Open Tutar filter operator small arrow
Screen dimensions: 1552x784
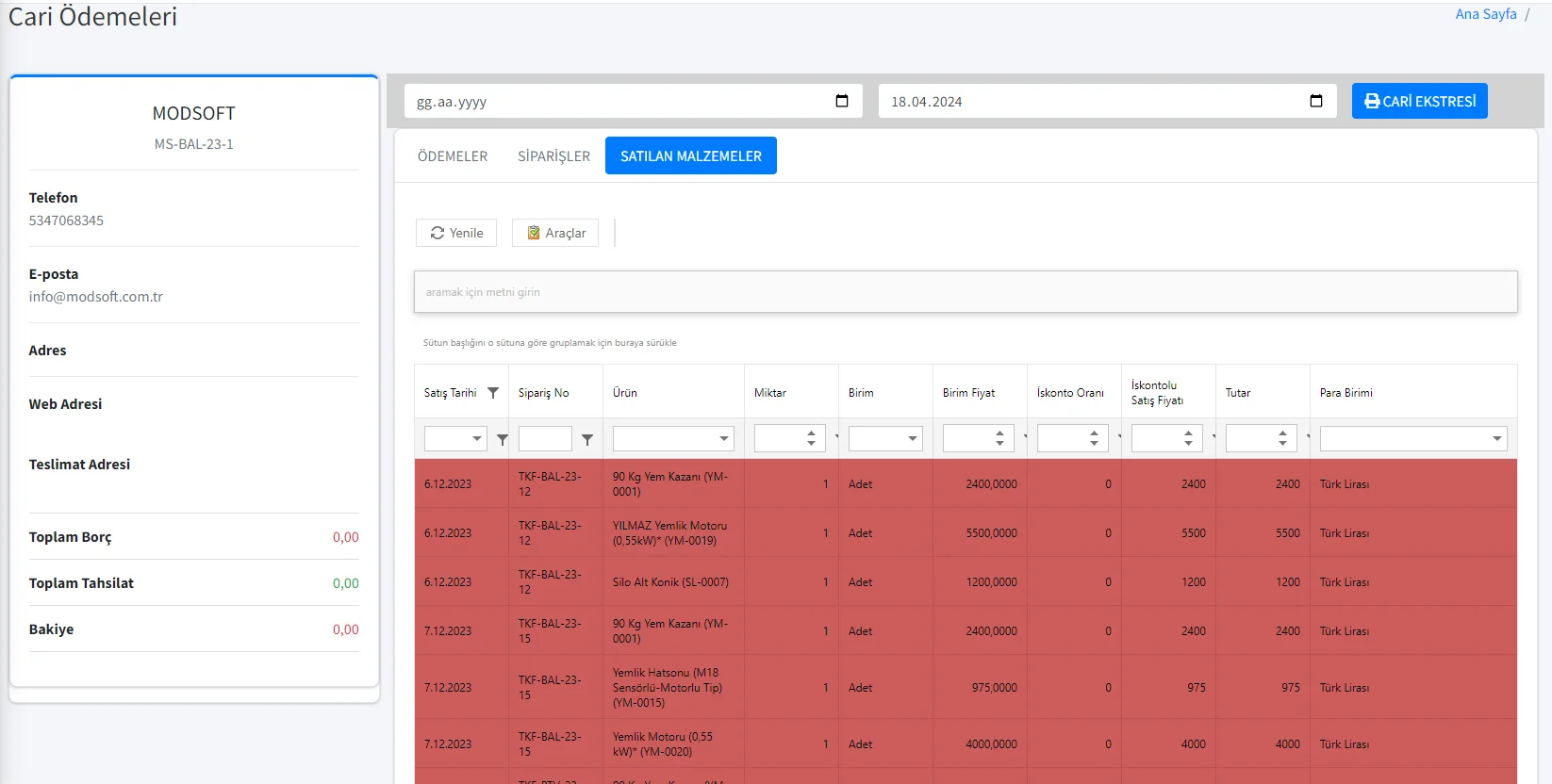[x=1308, y=437]
